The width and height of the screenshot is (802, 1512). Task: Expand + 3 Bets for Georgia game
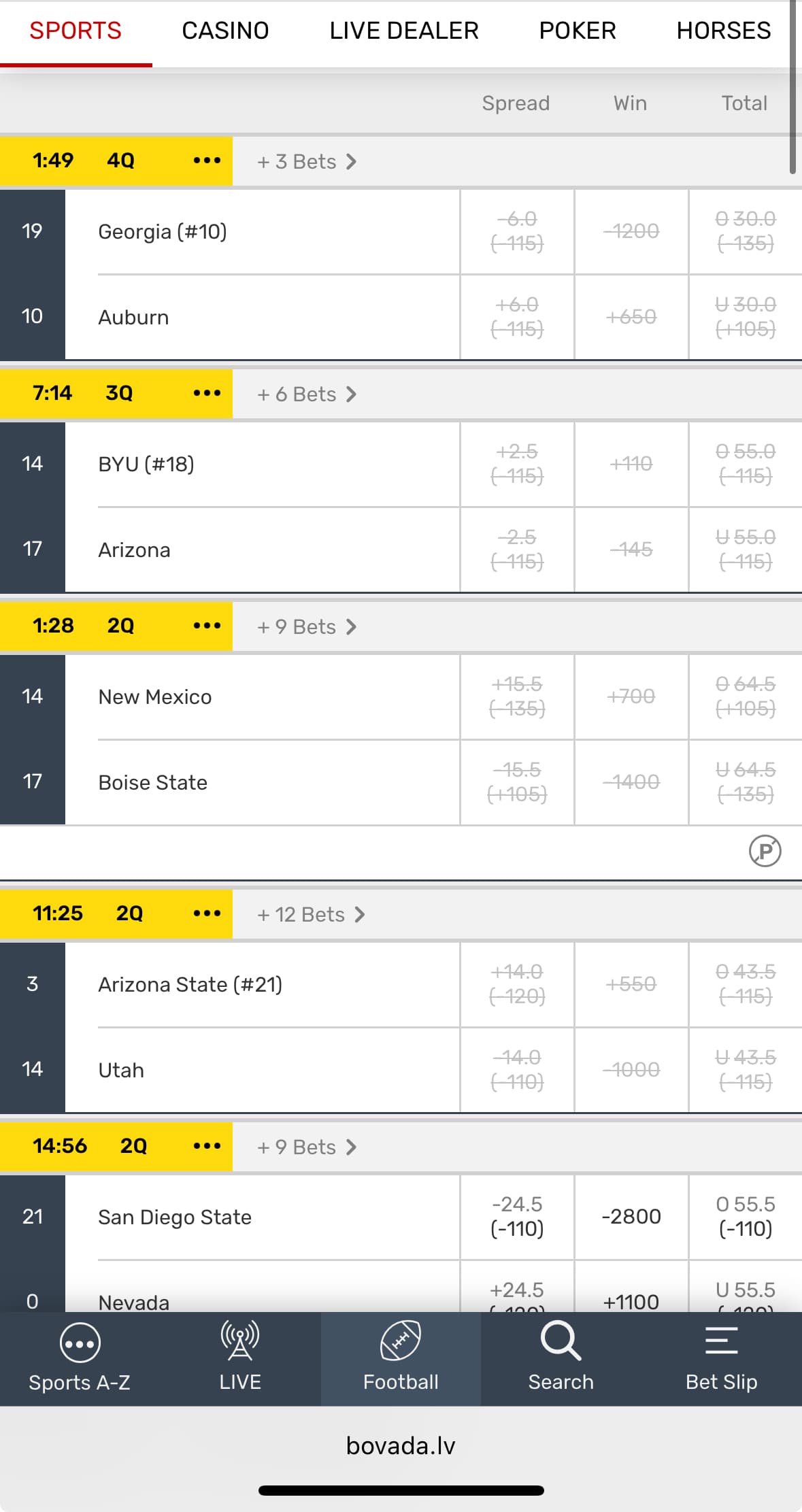(x=307, y=162)
